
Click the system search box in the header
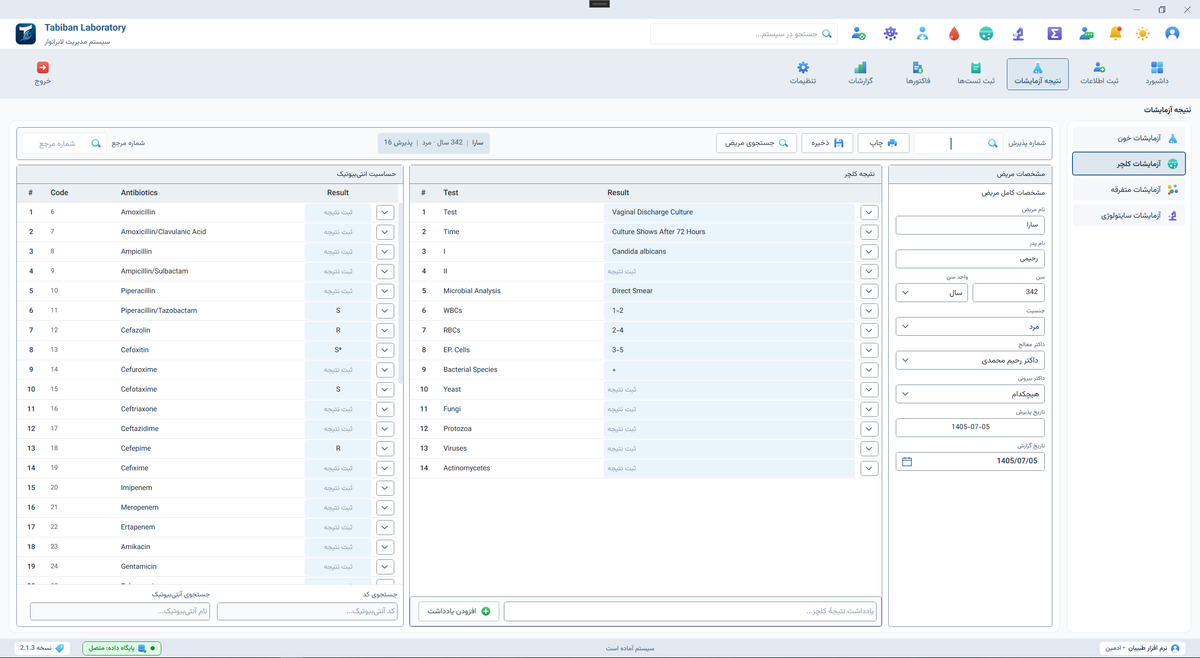[745, 34]
